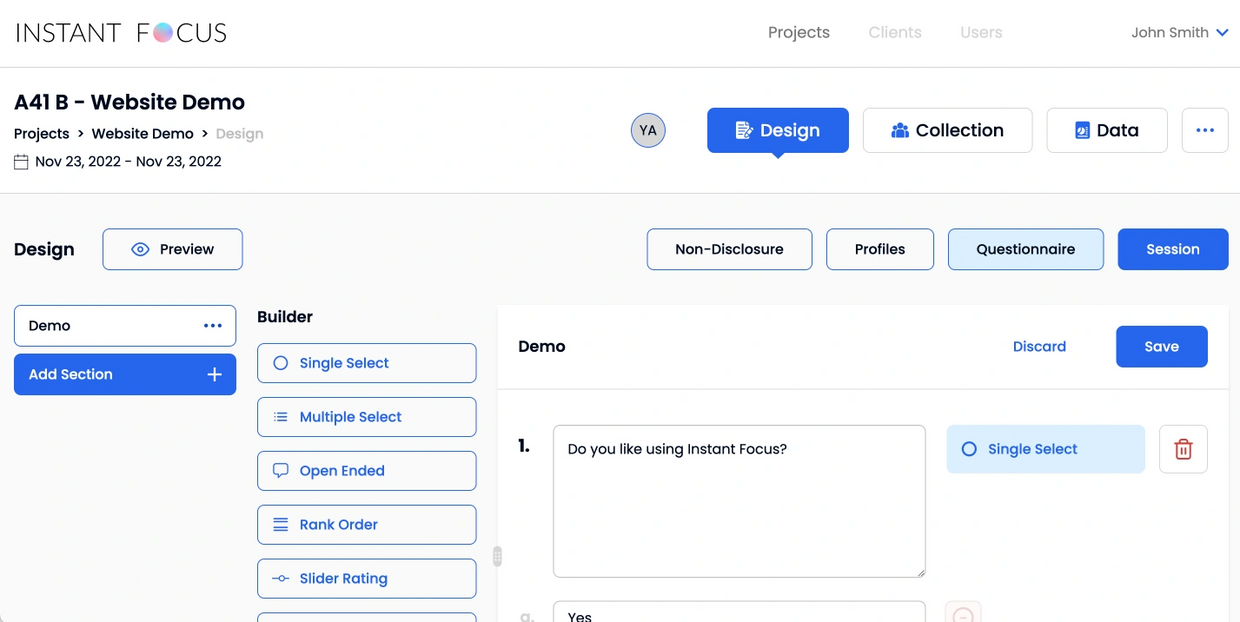Click the YA user avatar
The height and width of the screenshot is (622, 1240).
pyautogui.click(x=648, y=130)
